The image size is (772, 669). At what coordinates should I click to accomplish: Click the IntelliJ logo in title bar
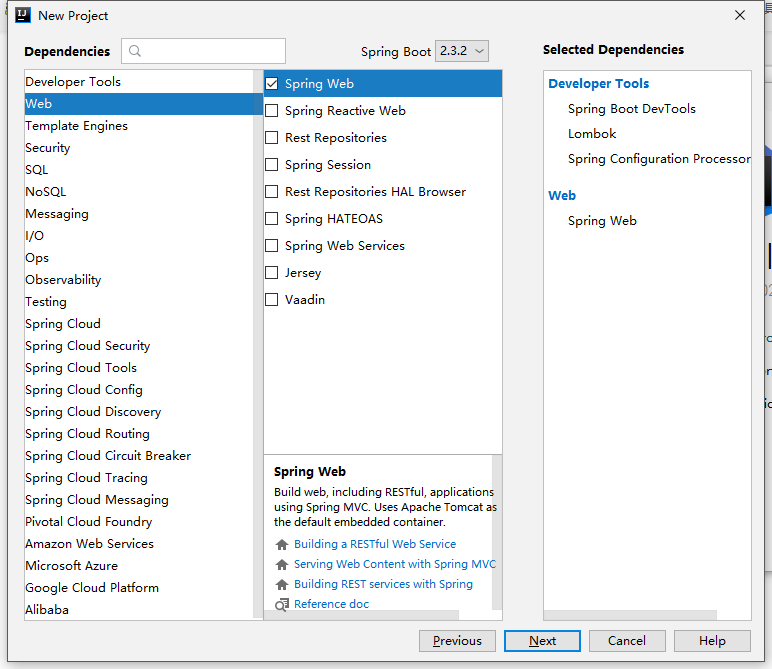(x=22, y=15)
